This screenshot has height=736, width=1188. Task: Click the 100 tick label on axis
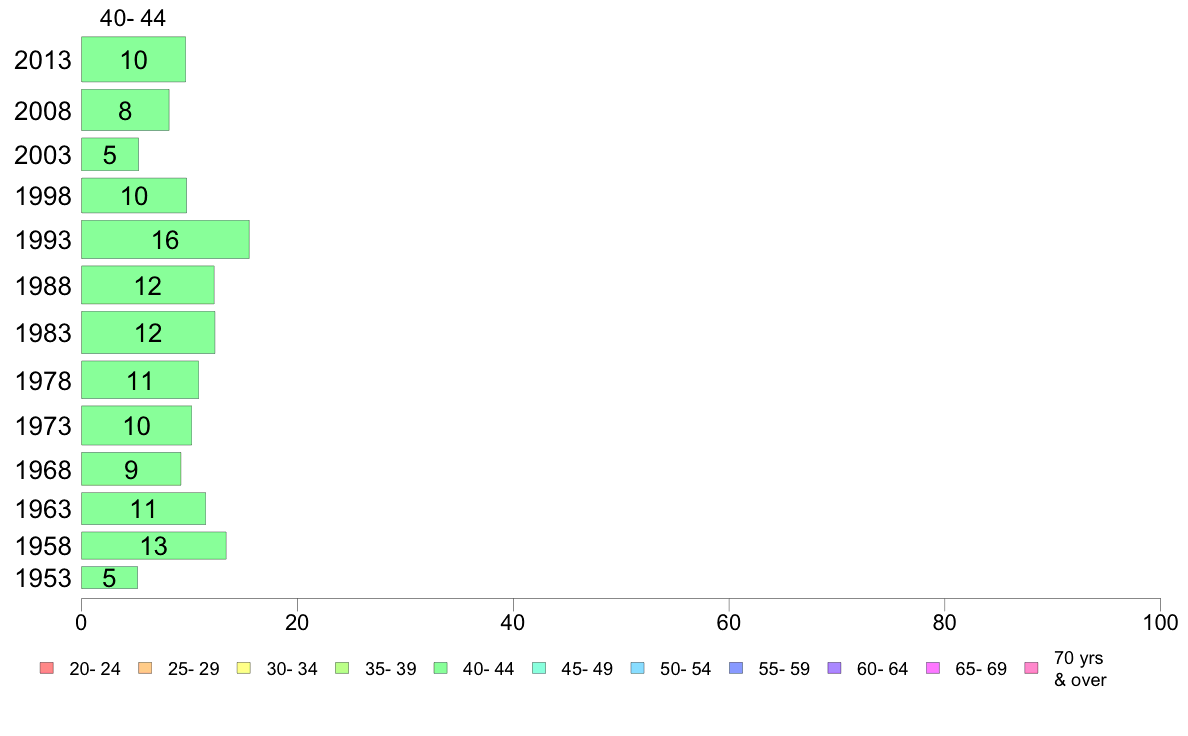1160,623
